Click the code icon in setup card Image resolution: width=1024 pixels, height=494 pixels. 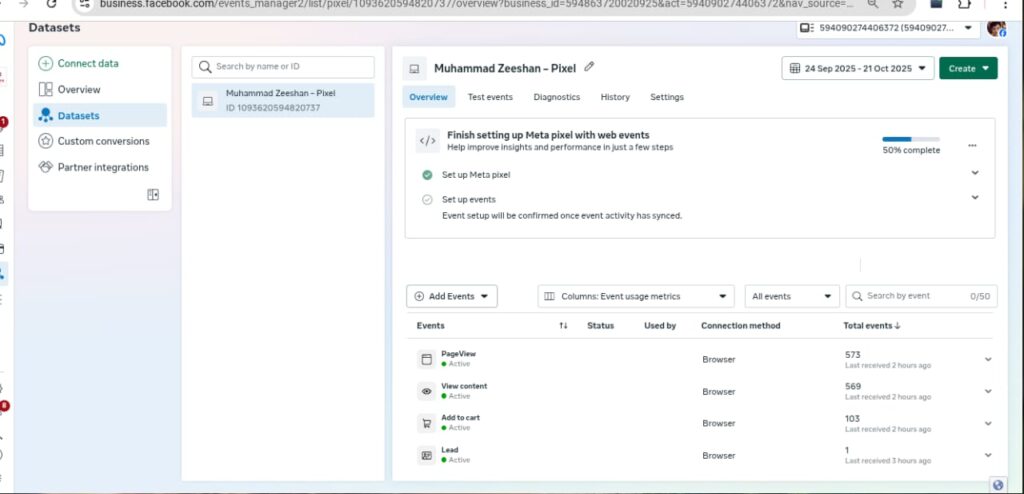click(x=428, y=140)
